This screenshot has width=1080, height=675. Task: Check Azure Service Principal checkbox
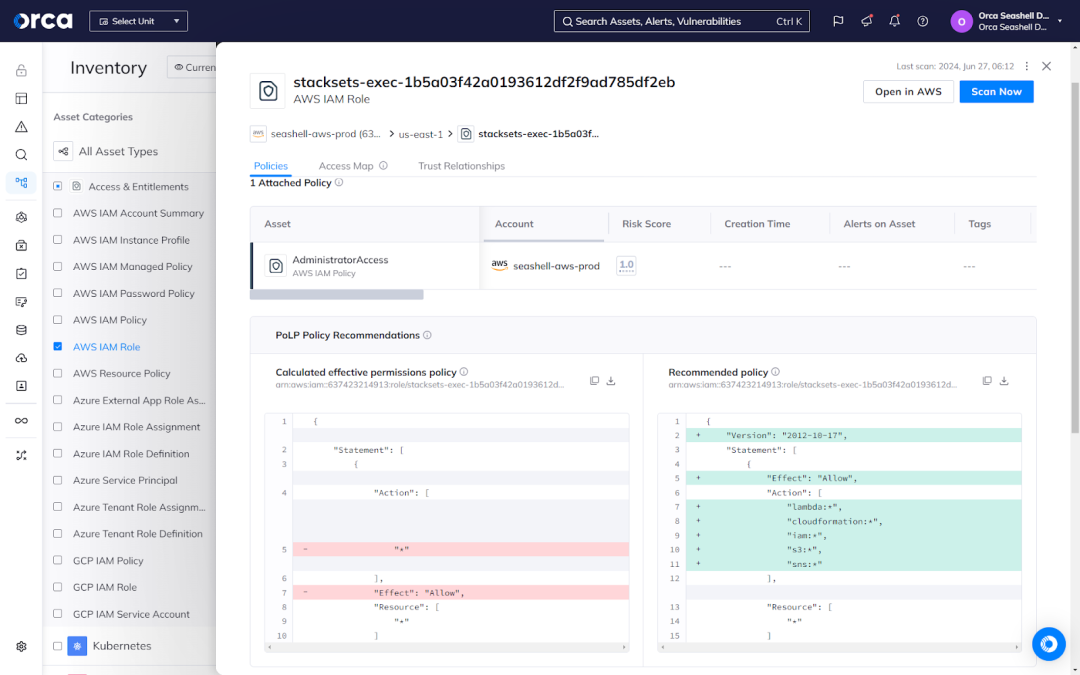coord(58,480)
